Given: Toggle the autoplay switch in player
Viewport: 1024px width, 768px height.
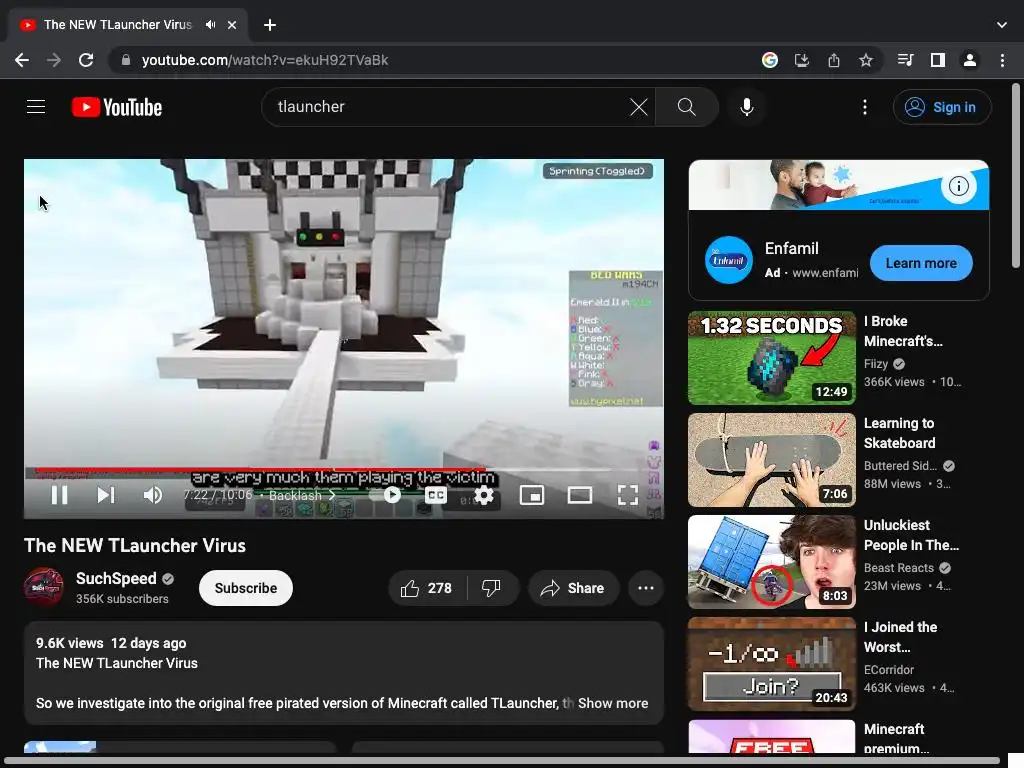Looking at the screenshot, I should [x=386, y=495].
